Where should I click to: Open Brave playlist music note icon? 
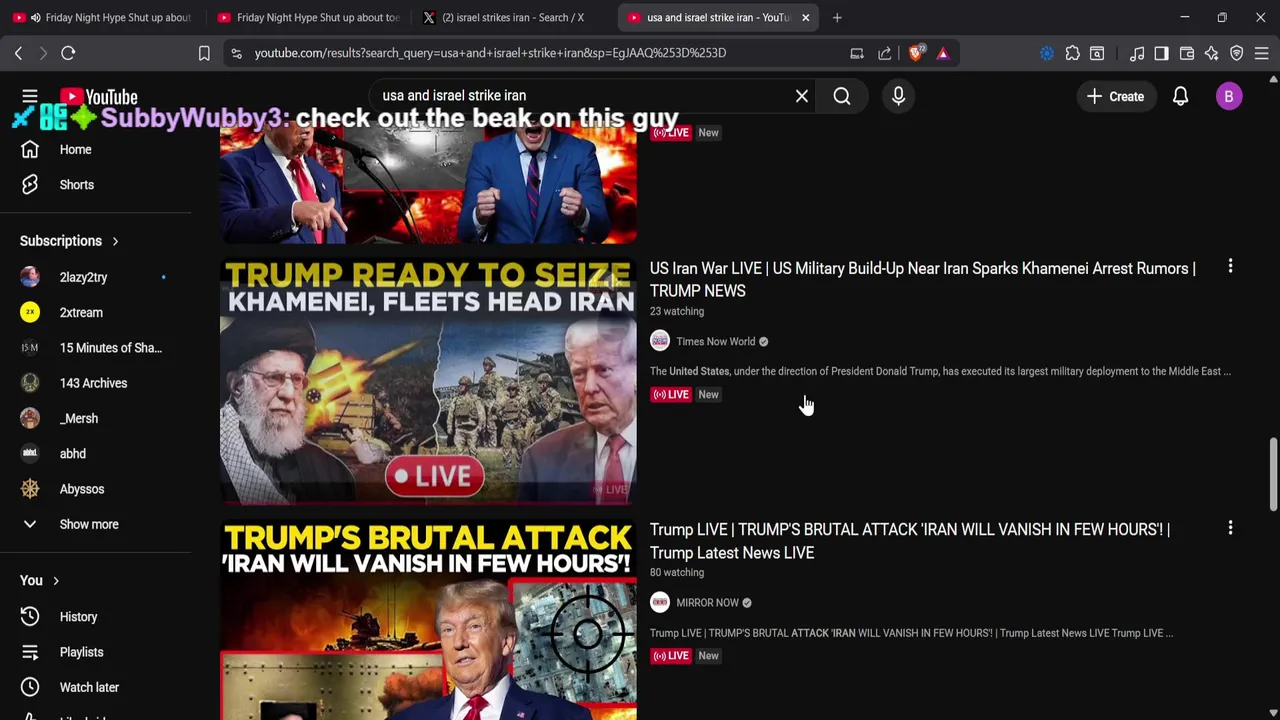pos(1137,53)
